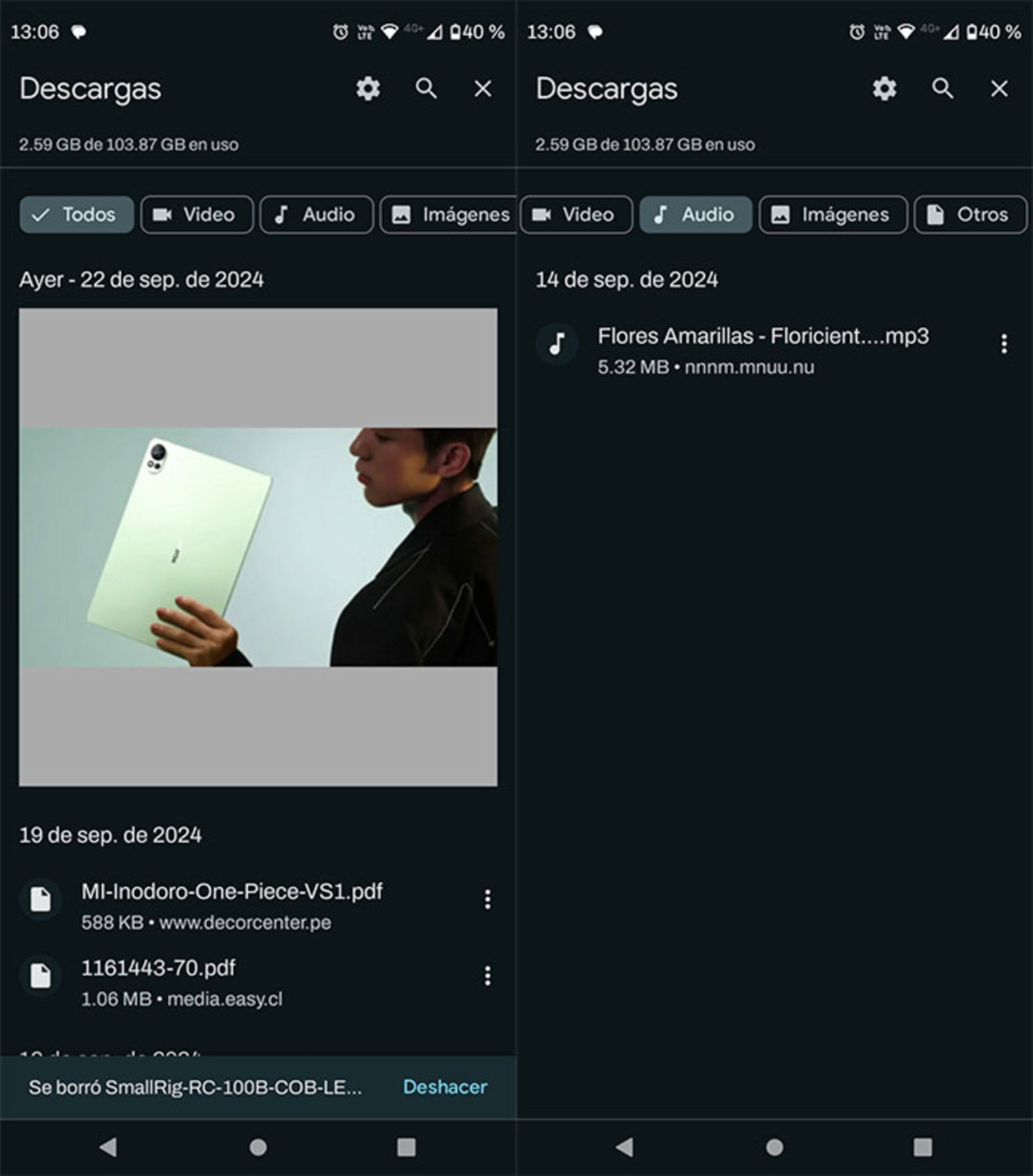
Task: Select Video filter chip in left screen
Action: point(197,215)
